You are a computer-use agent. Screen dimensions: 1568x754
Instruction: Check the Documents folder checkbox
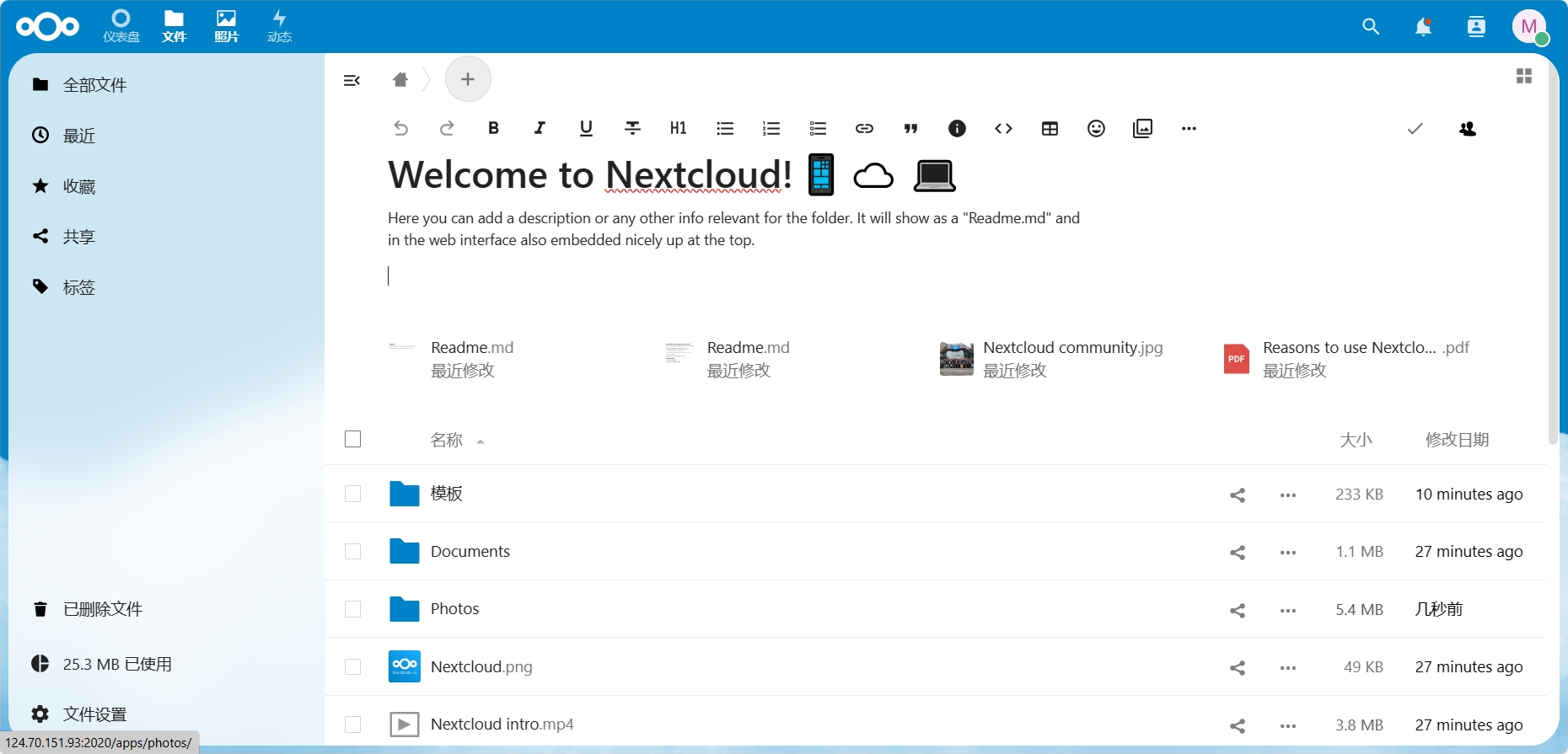(x=353, y=551)
